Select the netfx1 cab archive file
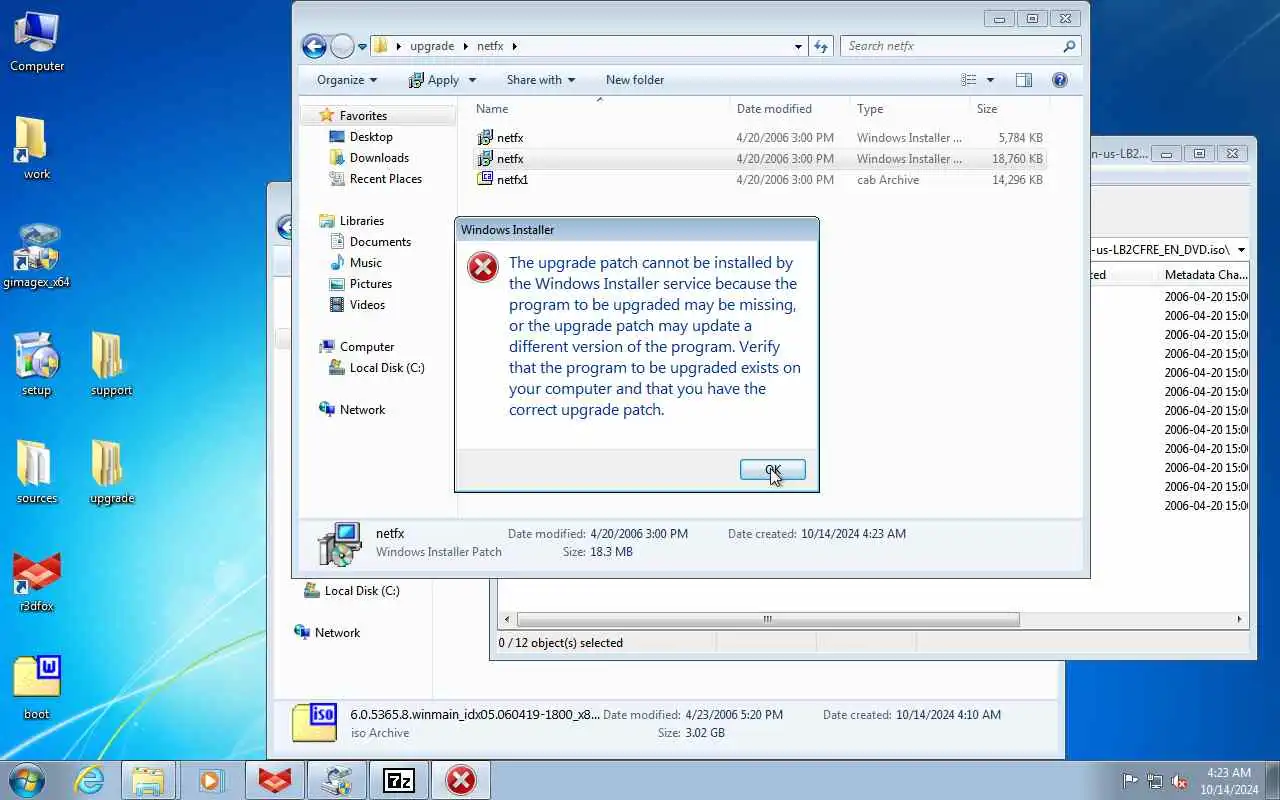 [x=760, y=180]
